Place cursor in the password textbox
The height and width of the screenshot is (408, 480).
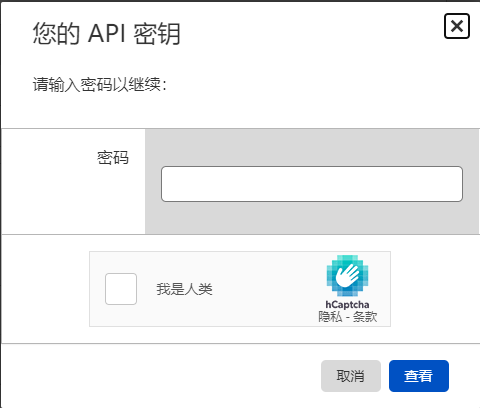(x=312, y=184)
